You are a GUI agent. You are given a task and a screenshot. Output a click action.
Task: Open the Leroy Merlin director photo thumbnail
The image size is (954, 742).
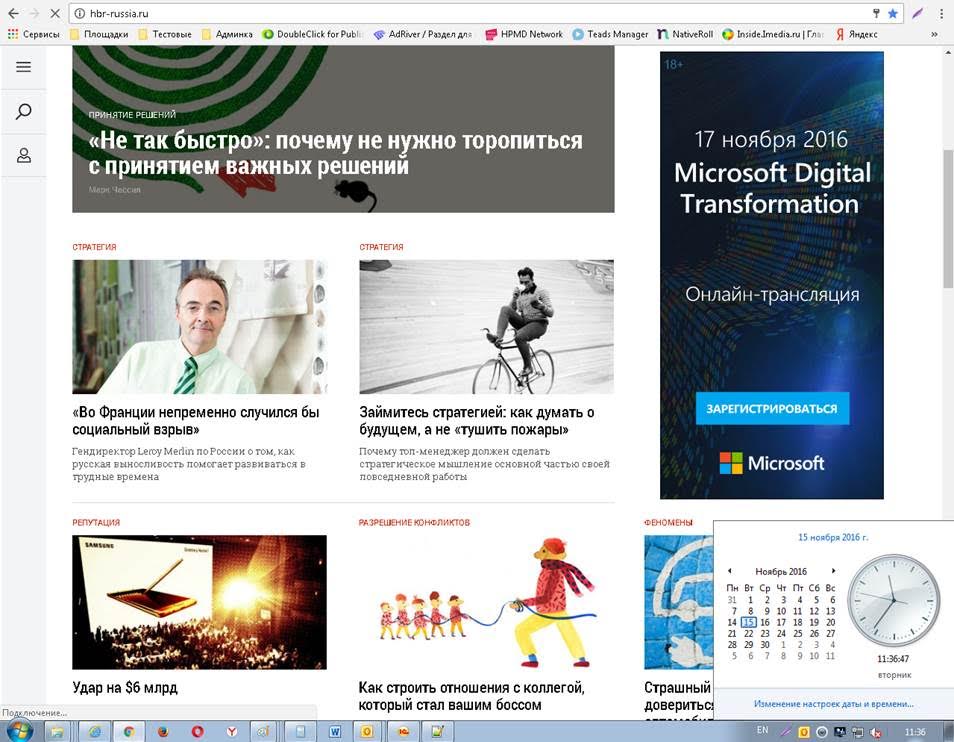pyautogui.click(x=200, y=327)
